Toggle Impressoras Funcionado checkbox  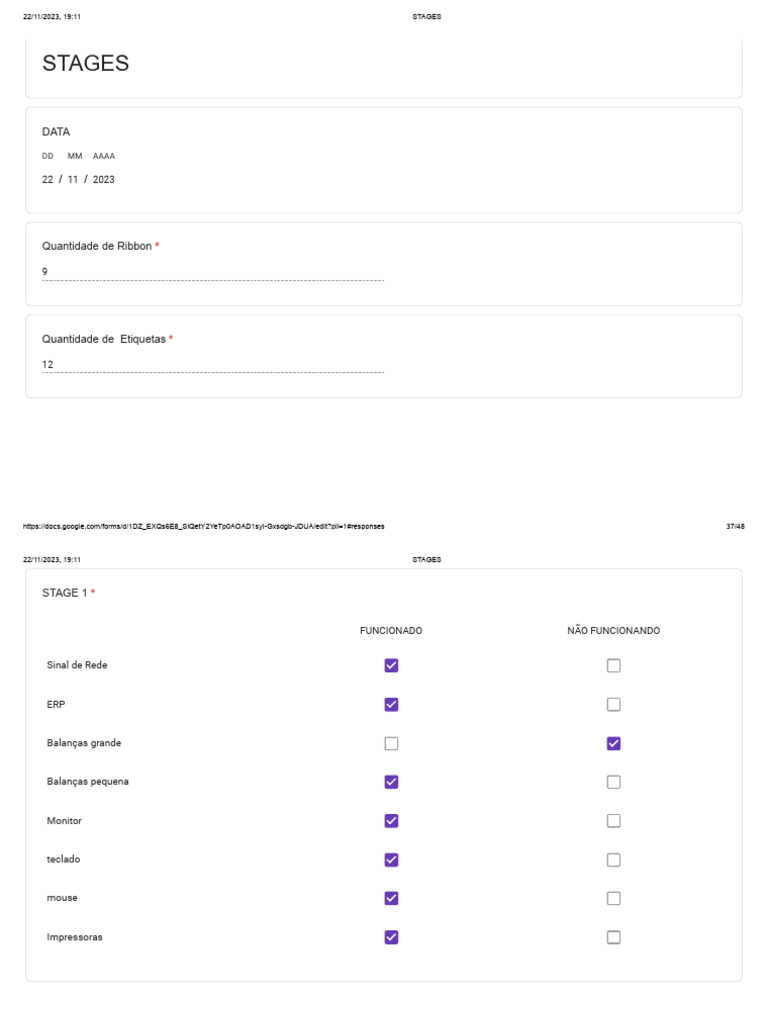(x=391, y=937)
